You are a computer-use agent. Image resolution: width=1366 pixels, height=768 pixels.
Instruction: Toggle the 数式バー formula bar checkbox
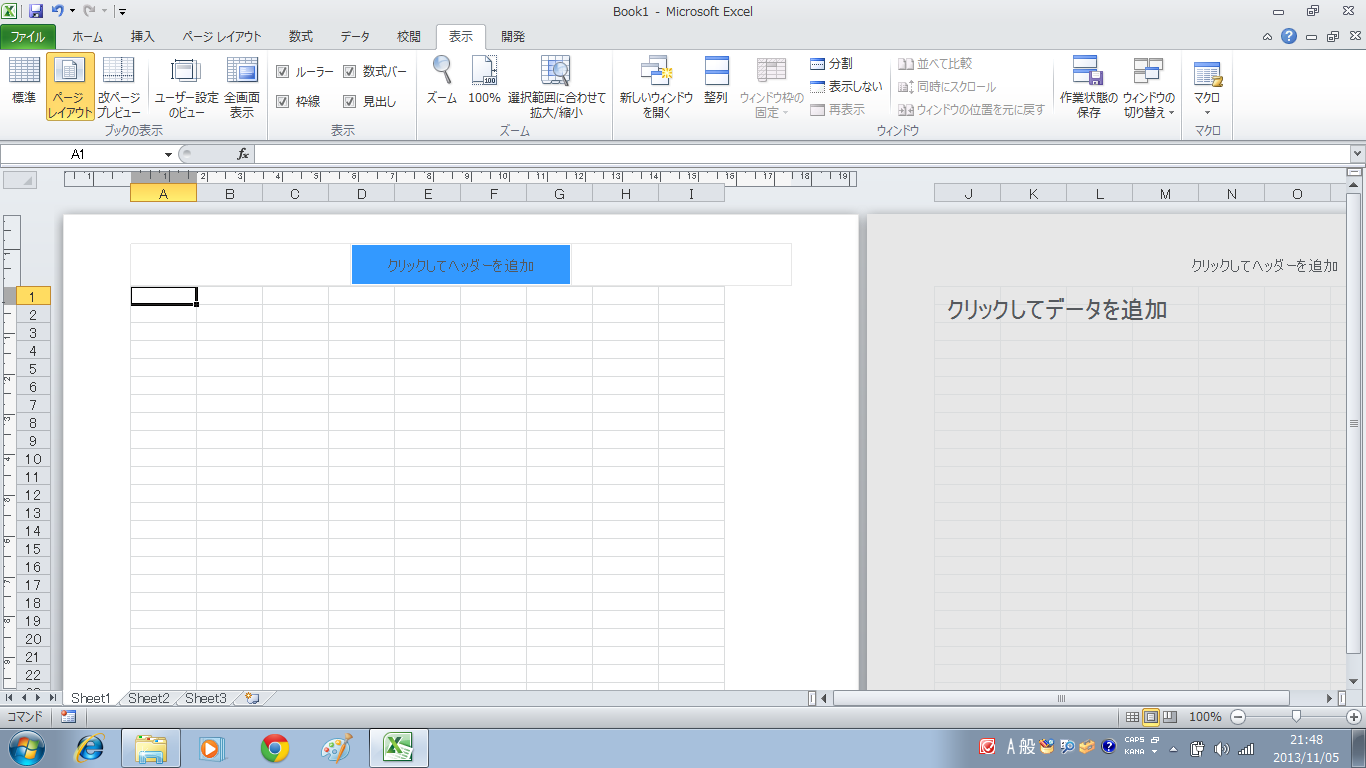point(350,72)
